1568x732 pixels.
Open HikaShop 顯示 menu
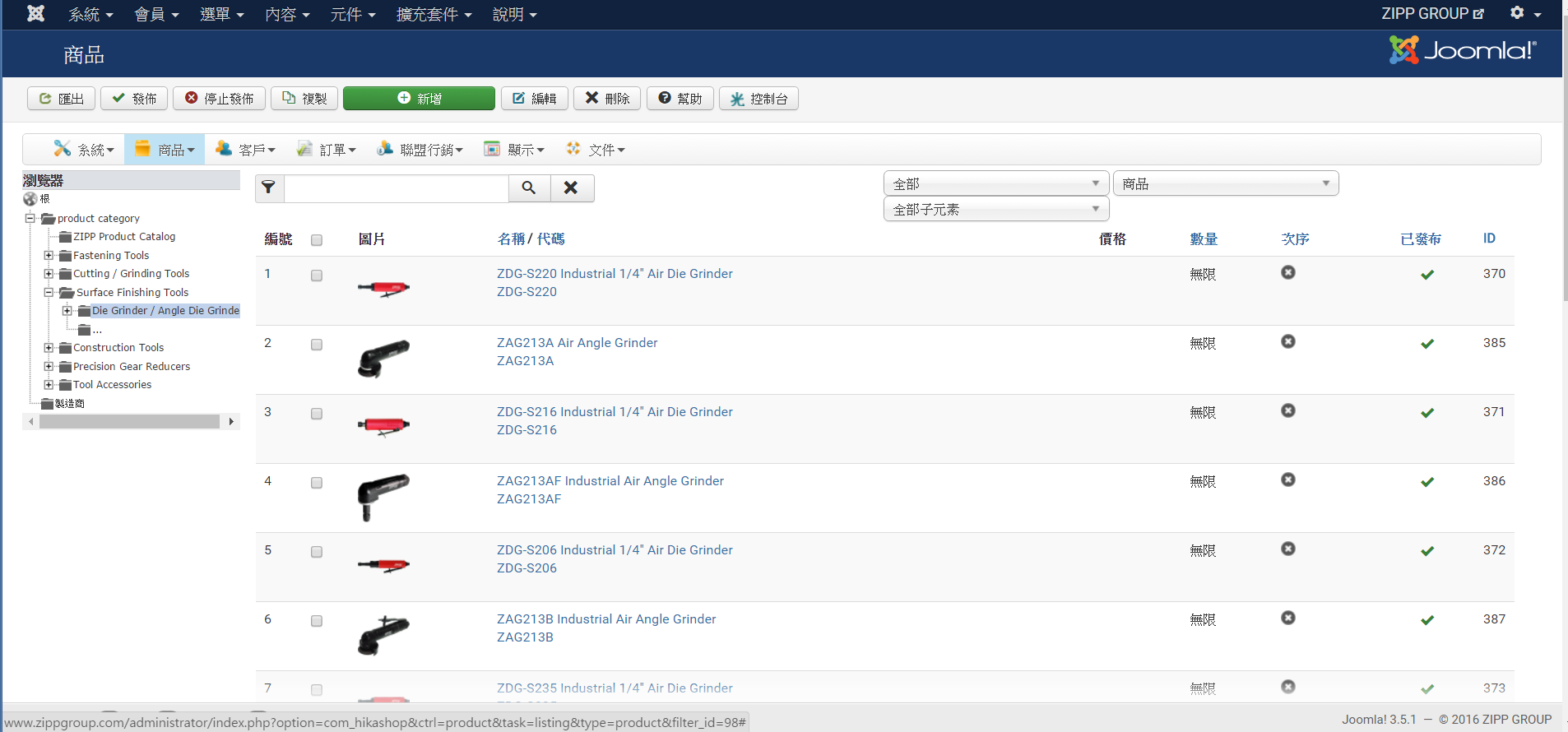click(x=514, y=149)
